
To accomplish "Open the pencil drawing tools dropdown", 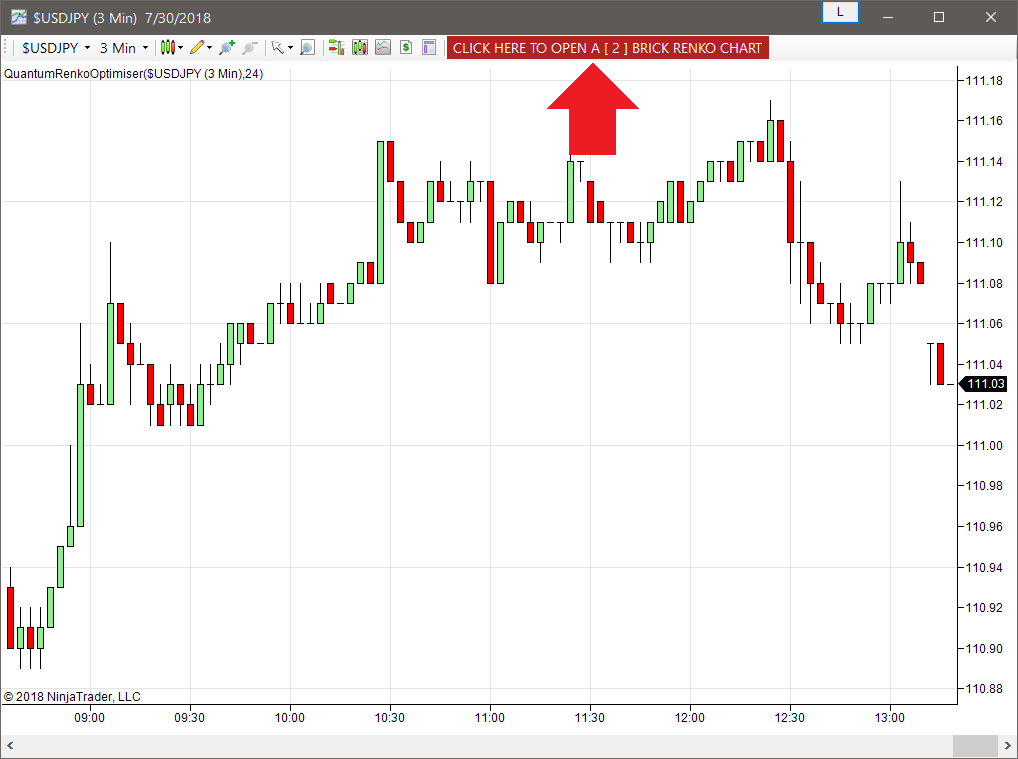I will (201, 47).
